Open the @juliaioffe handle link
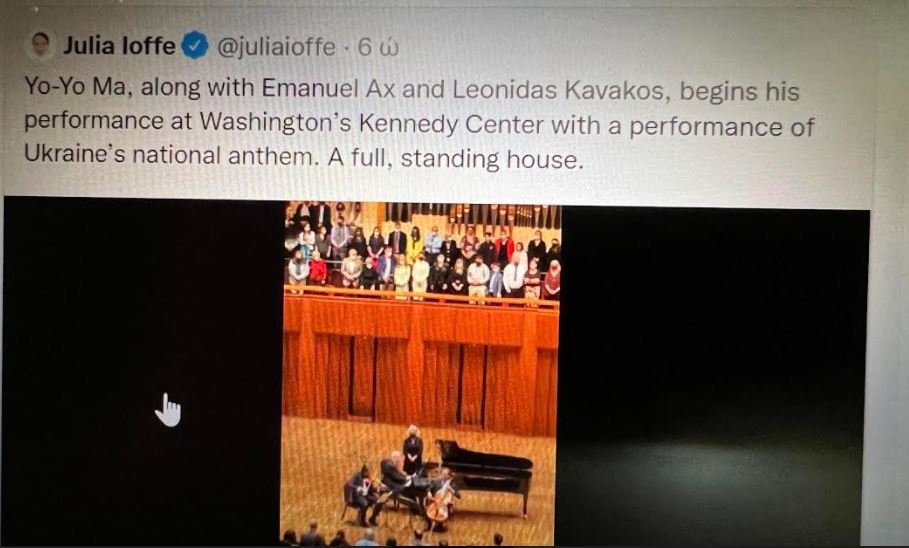This screenshot has width=909, height=548. coord(276,47)
